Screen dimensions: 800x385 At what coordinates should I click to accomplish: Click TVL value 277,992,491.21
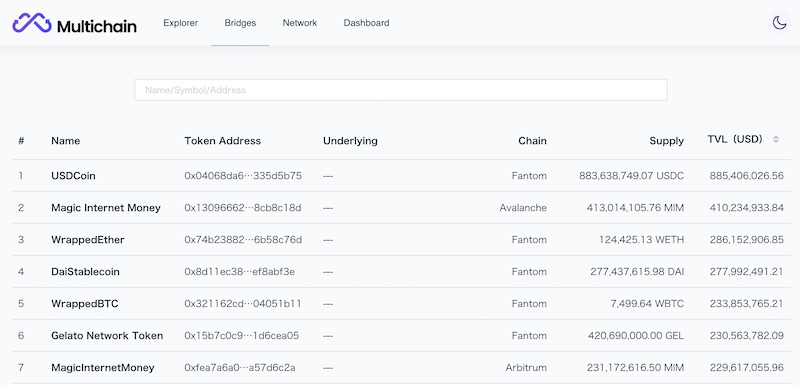[746, 272]
